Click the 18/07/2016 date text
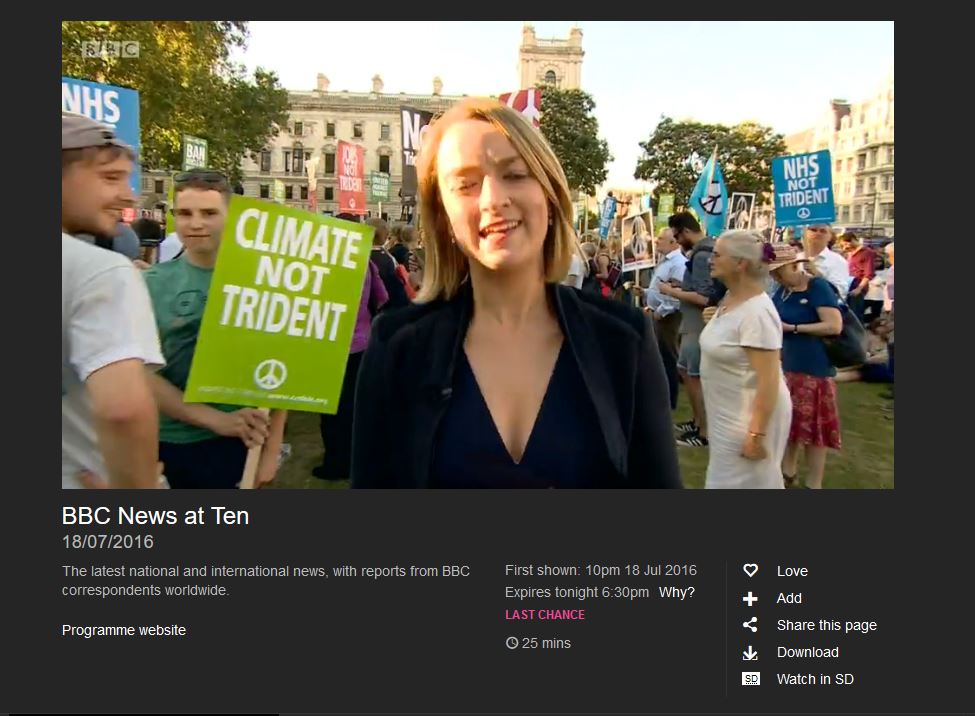This screenshot has height=716, width=975. coord(108,542)
